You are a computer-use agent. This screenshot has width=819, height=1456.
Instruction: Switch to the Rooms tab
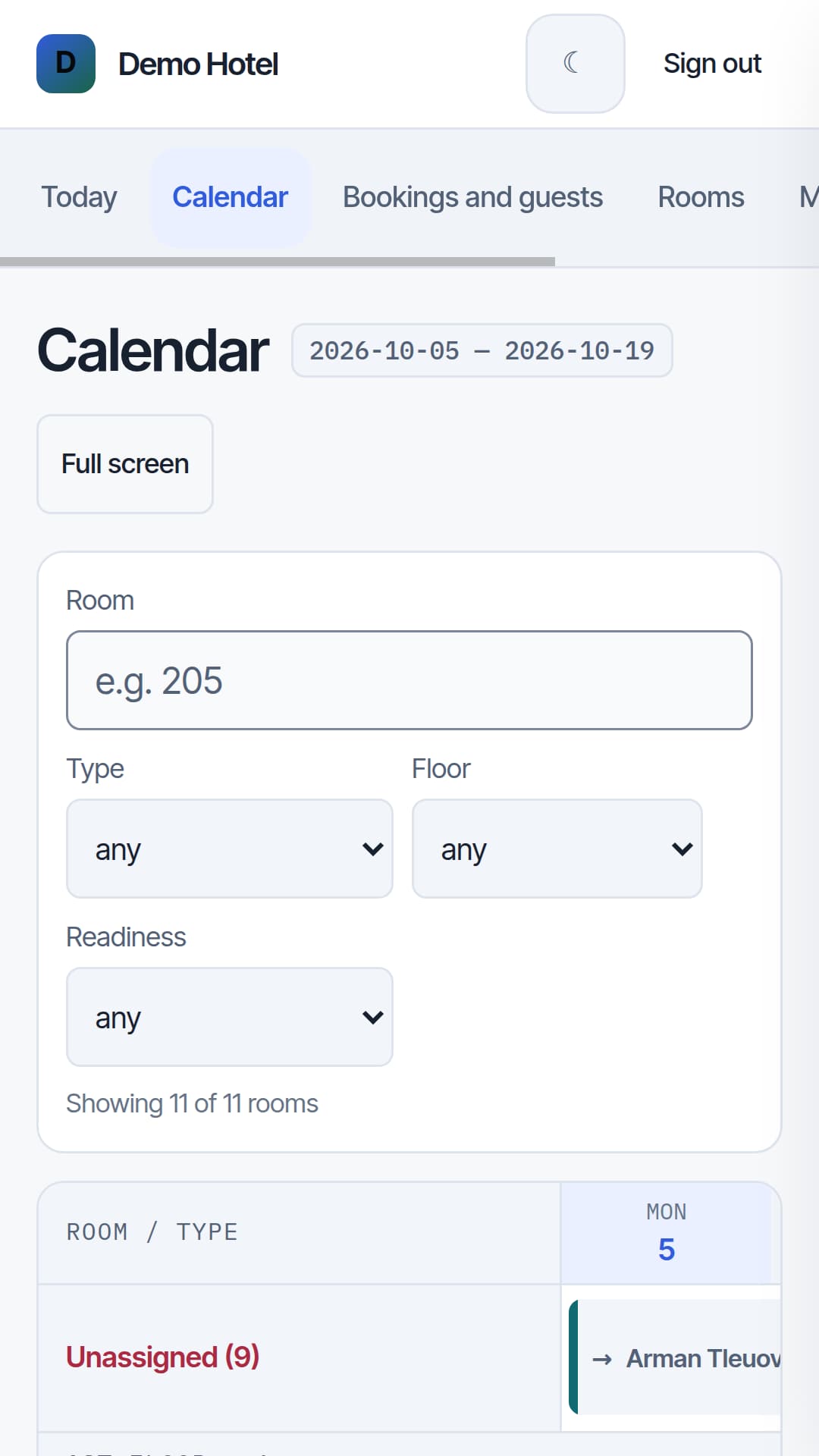[x=701, y=197]
